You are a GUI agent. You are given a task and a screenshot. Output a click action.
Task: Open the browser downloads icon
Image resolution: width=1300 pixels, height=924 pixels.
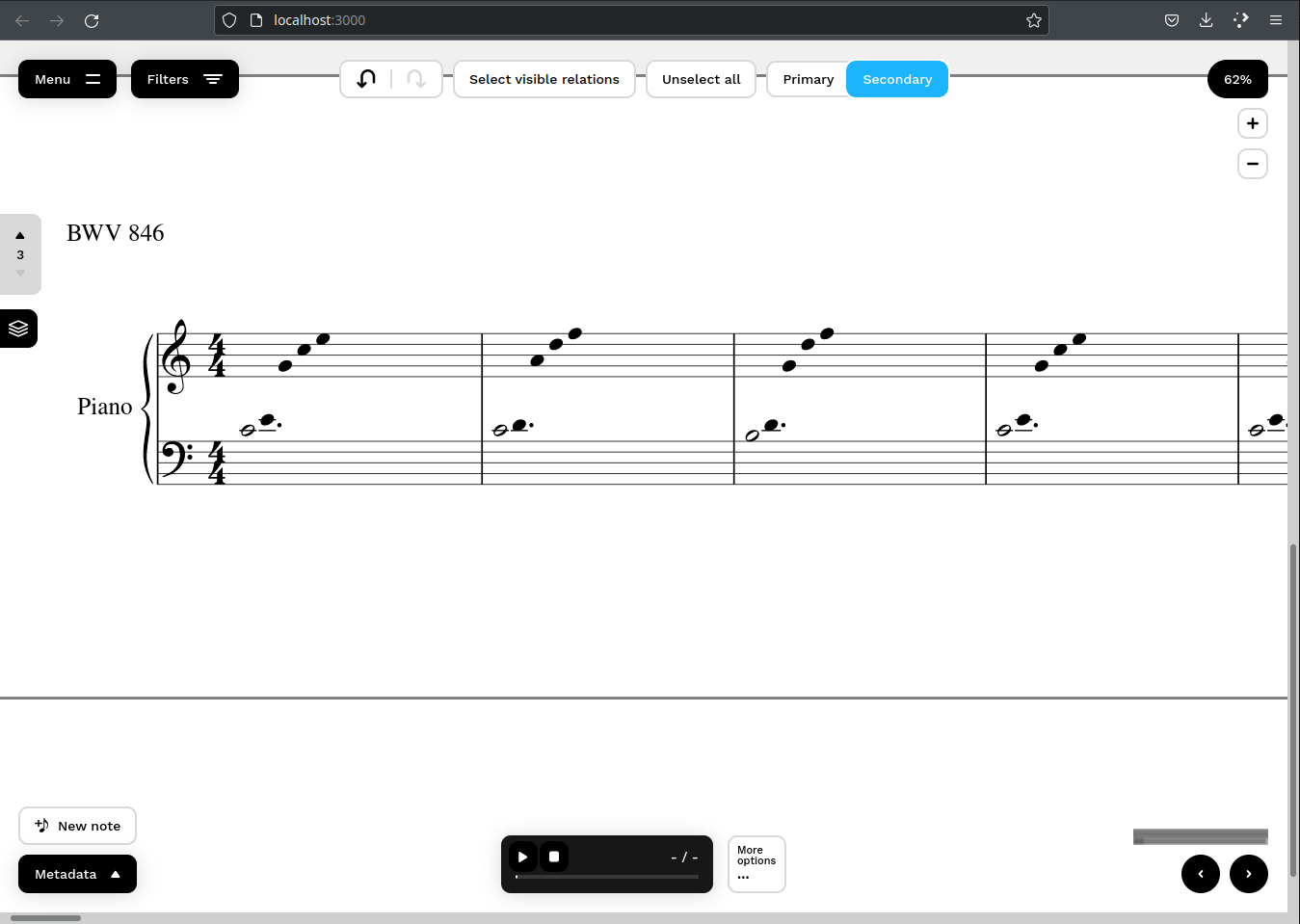tap(1206, 20)
